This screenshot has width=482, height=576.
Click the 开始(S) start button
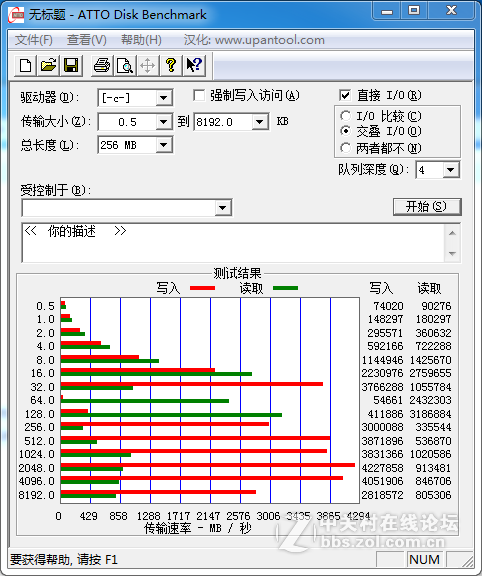coord(427,207)
